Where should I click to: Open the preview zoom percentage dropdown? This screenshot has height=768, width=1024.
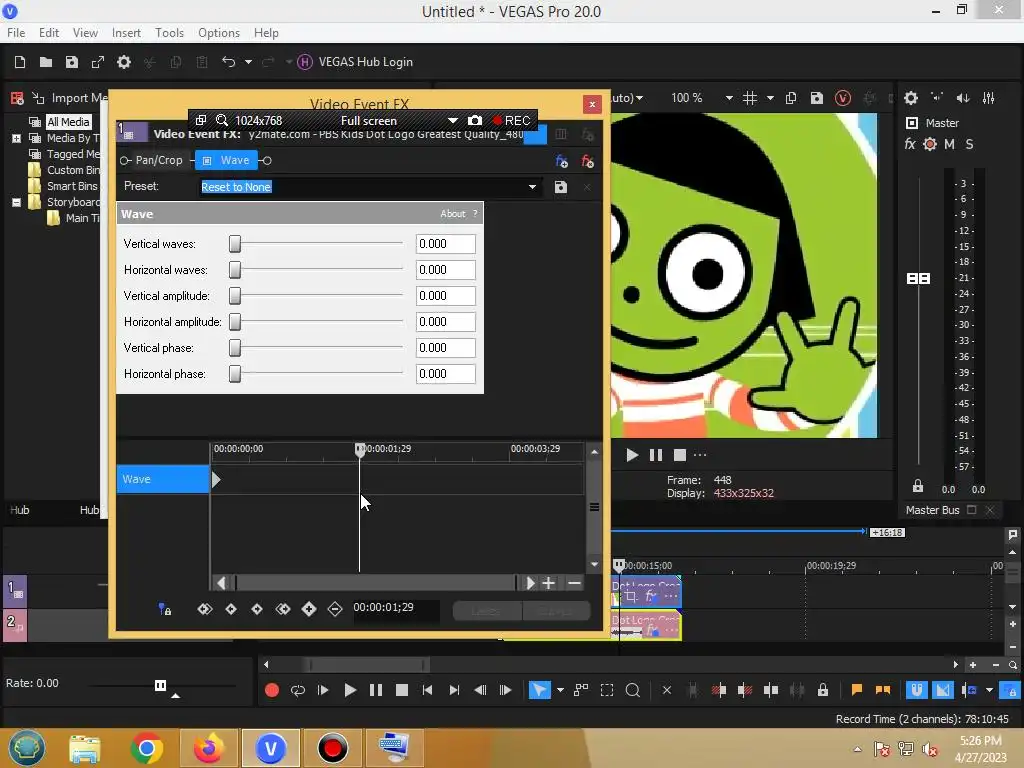click(x=729, y=98)
